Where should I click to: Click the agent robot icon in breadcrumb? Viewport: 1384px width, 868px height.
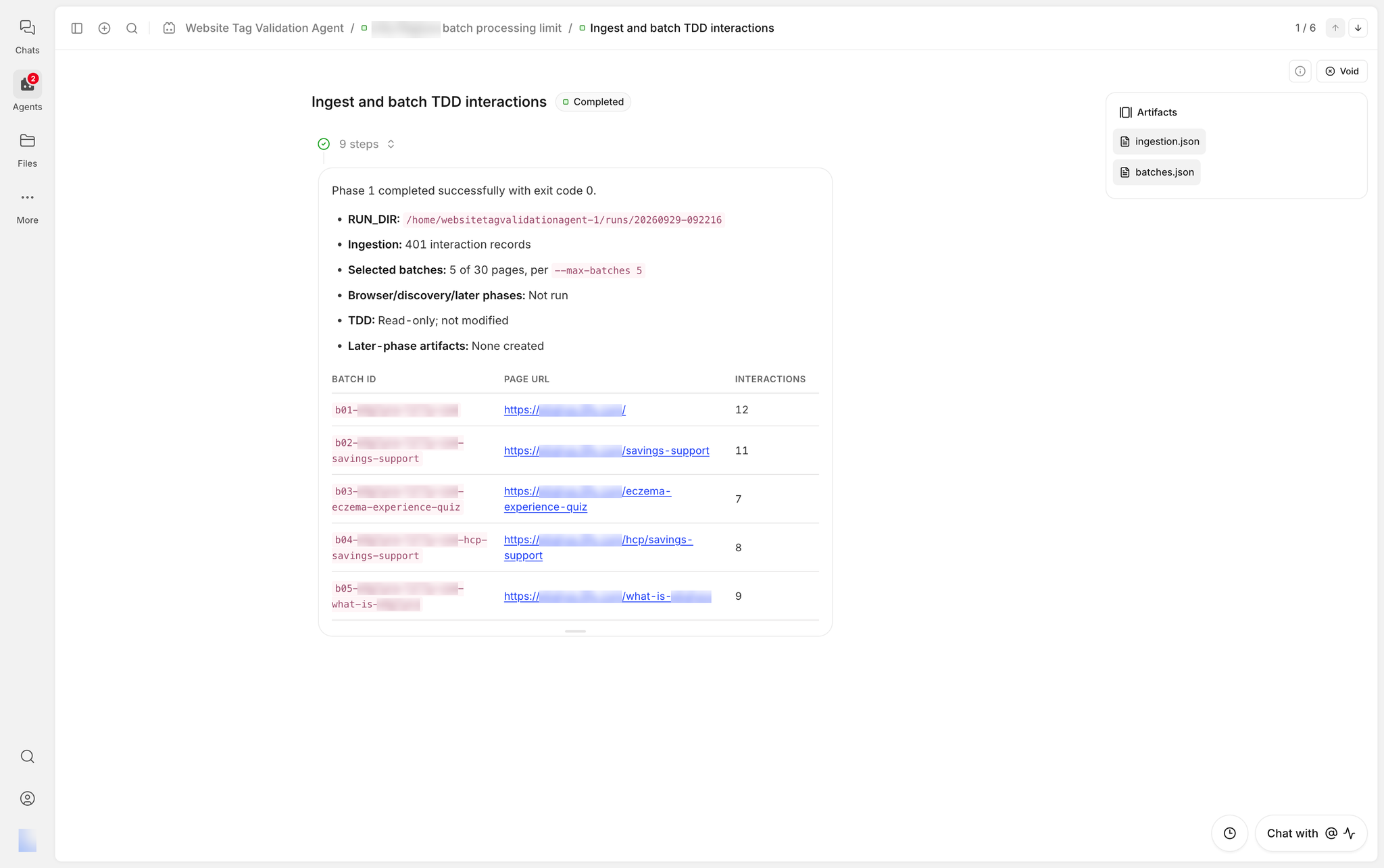pos(169,28)
